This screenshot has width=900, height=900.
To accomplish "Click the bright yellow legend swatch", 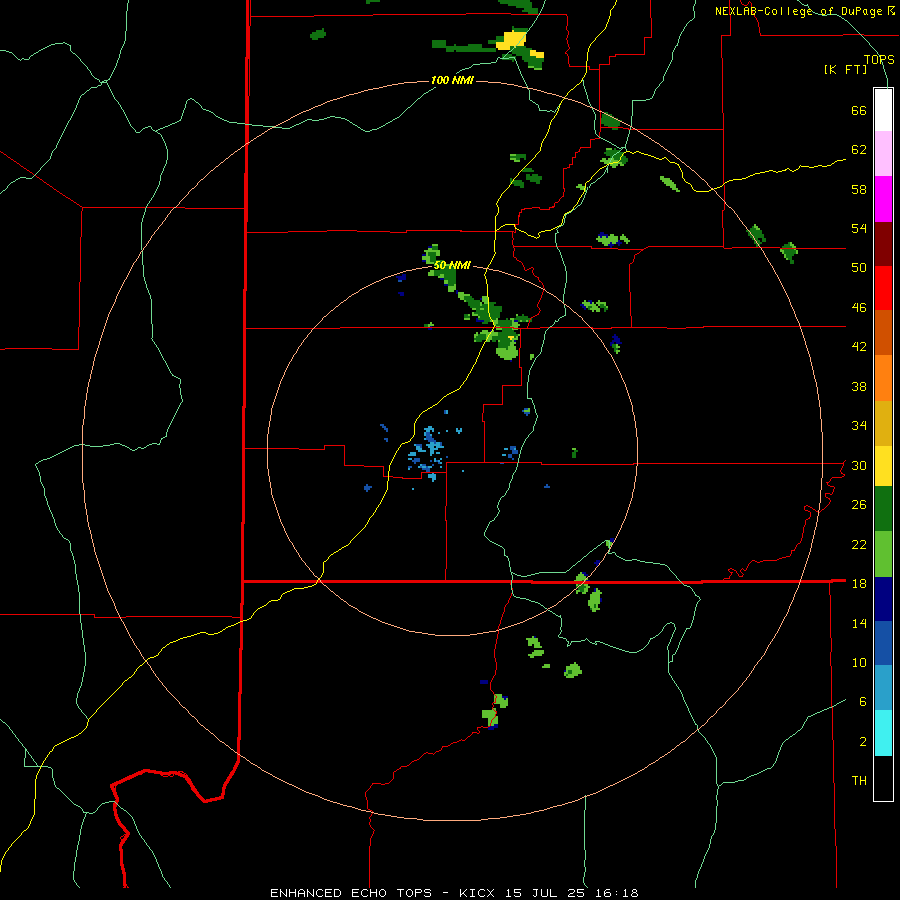I will (x=883, y=465).
